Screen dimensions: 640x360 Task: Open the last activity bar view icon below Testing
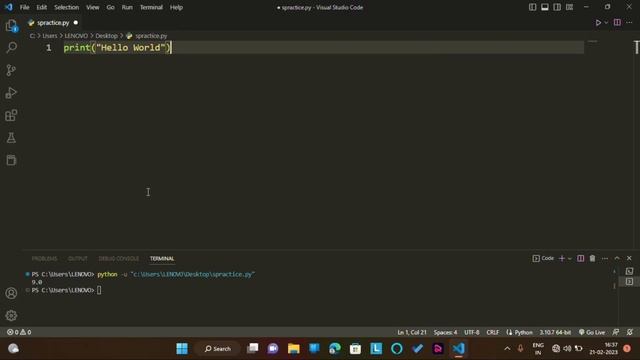[11, 160]
